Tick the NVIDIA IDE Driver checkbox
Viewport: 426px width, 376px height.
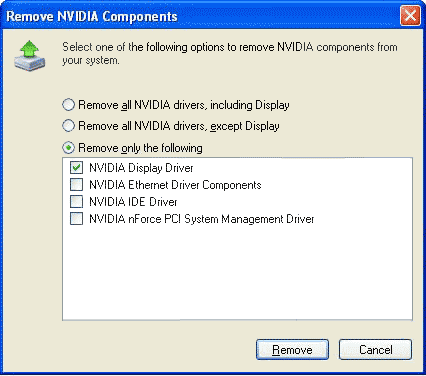pos(76,202)
